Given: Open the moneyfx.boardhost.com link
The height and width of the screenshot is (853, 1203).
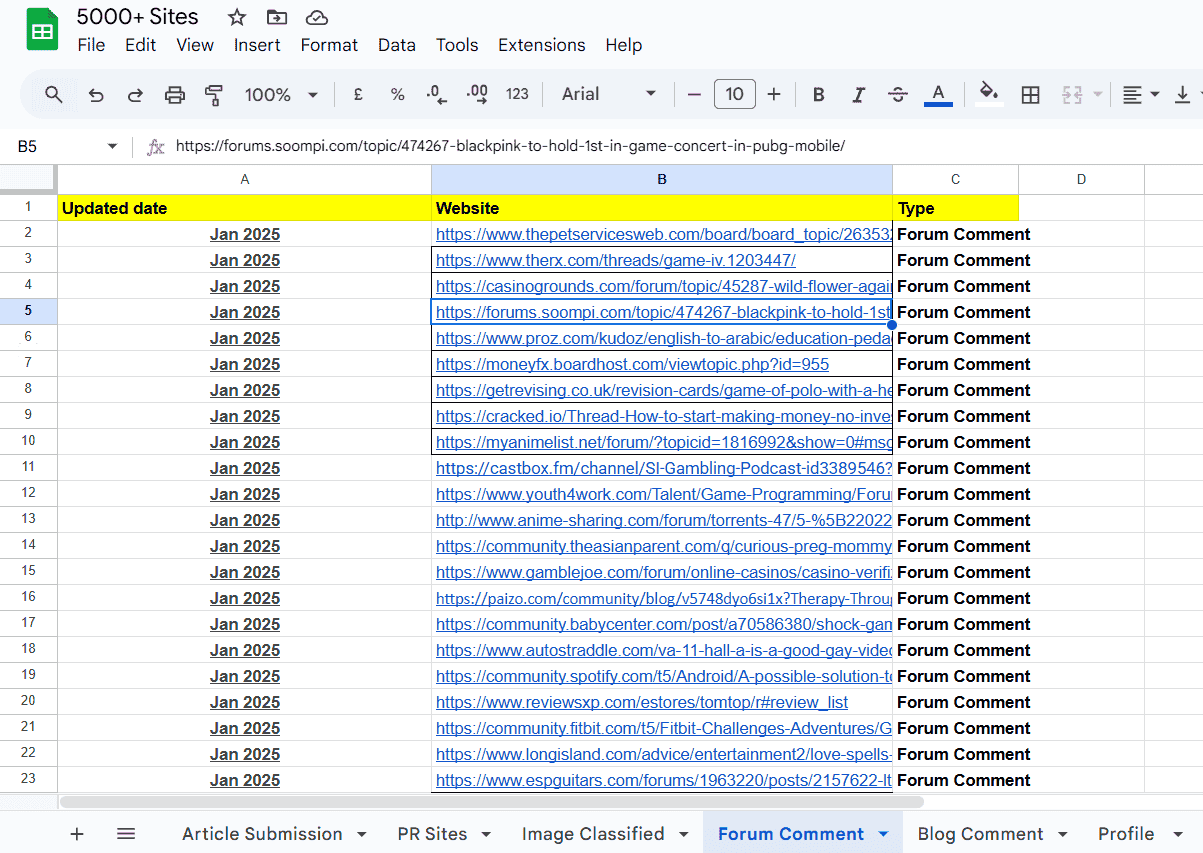Looking at the screenshot, I should point(632,365).
